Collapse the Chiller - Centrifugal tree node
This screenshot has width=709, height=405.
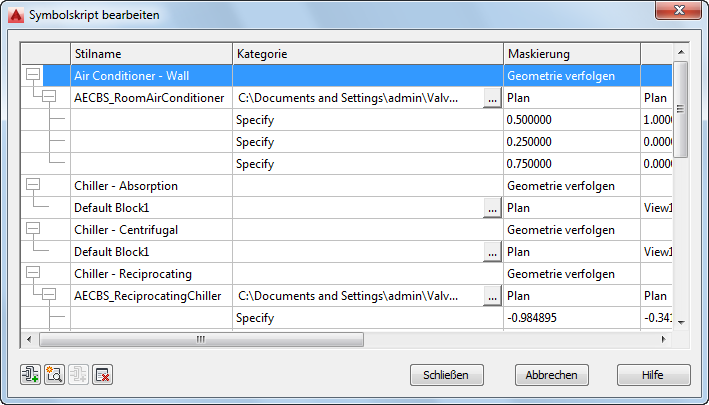(x=33, y=229)
